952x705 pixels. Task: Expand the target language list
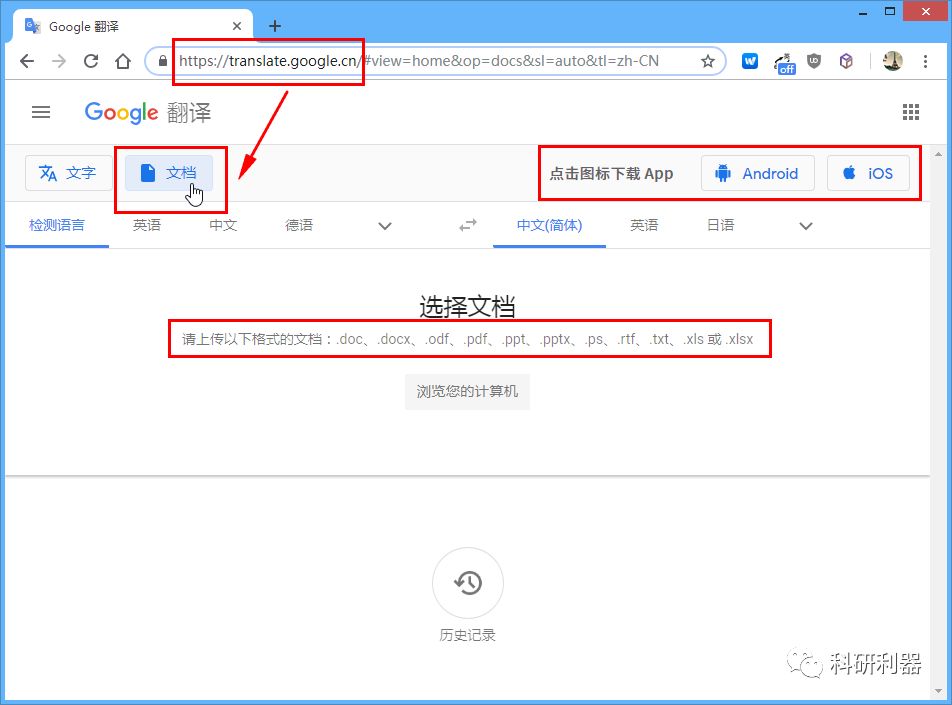806,226
